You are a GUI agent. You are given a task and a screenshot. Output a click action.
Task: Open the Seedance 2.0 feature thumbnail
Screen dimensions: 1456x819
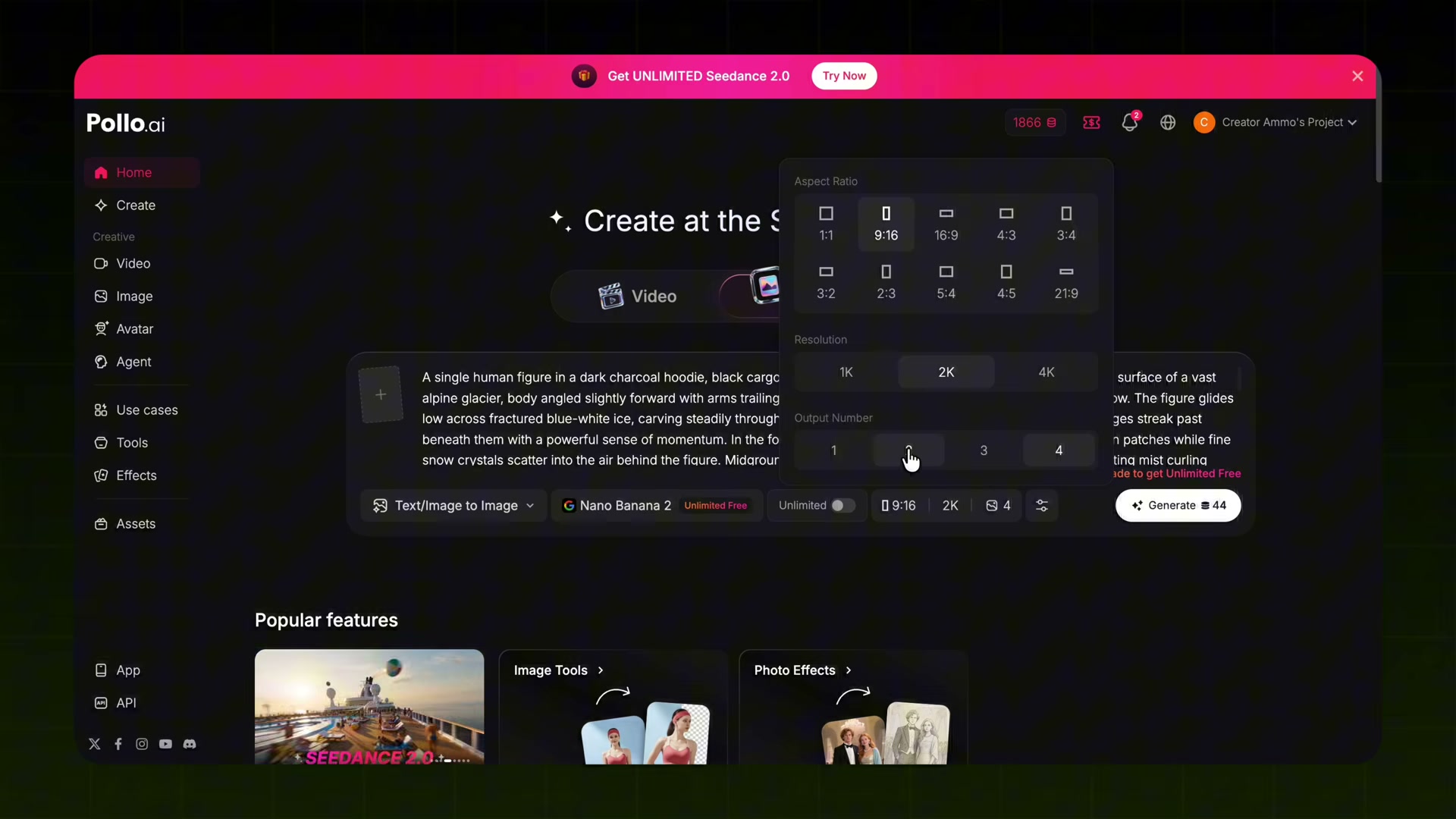tap(369, 707)
